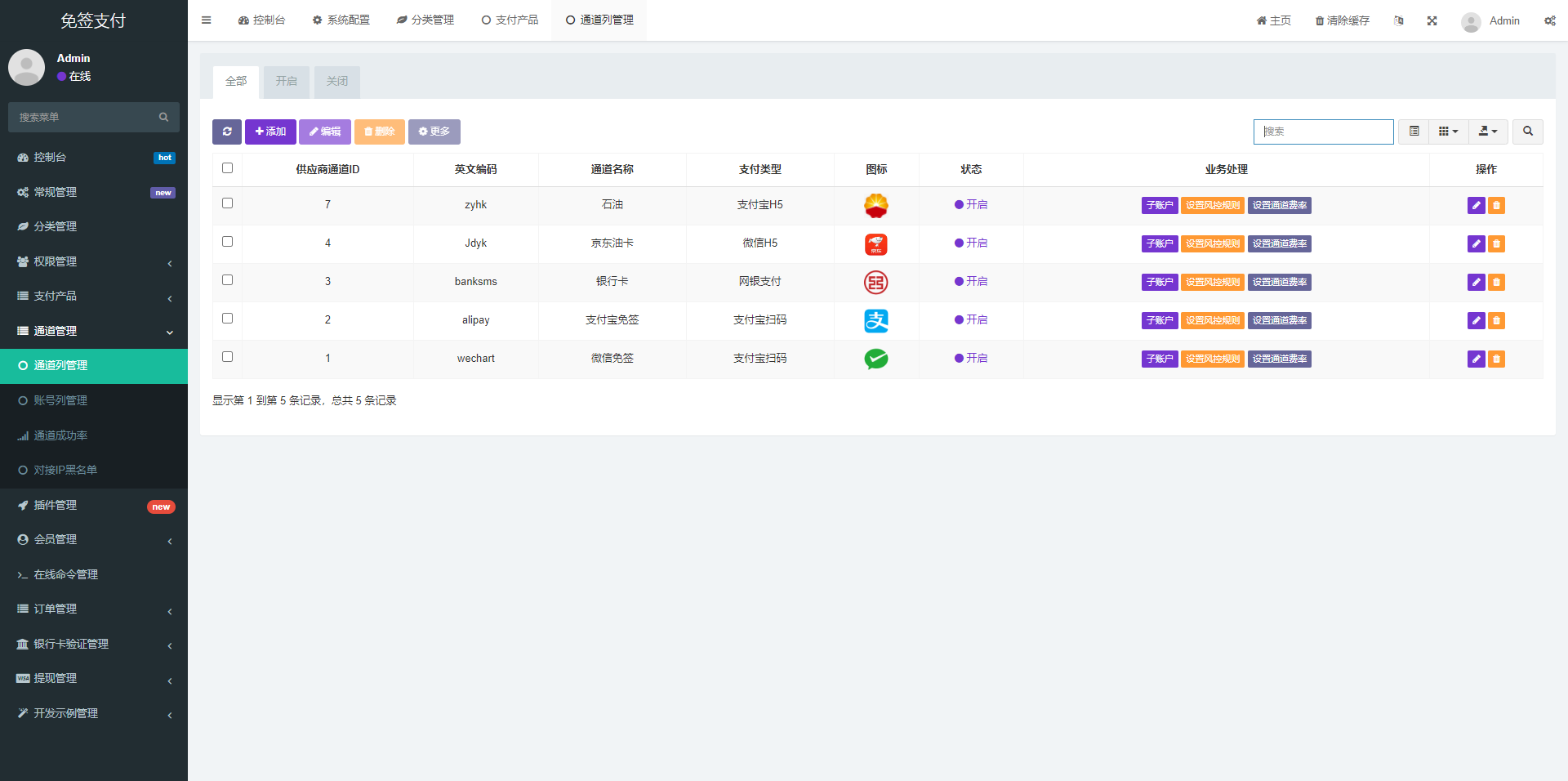Click 清除缓存 in top bar
1568x781 pixels.
click(x=1342, y=20)
